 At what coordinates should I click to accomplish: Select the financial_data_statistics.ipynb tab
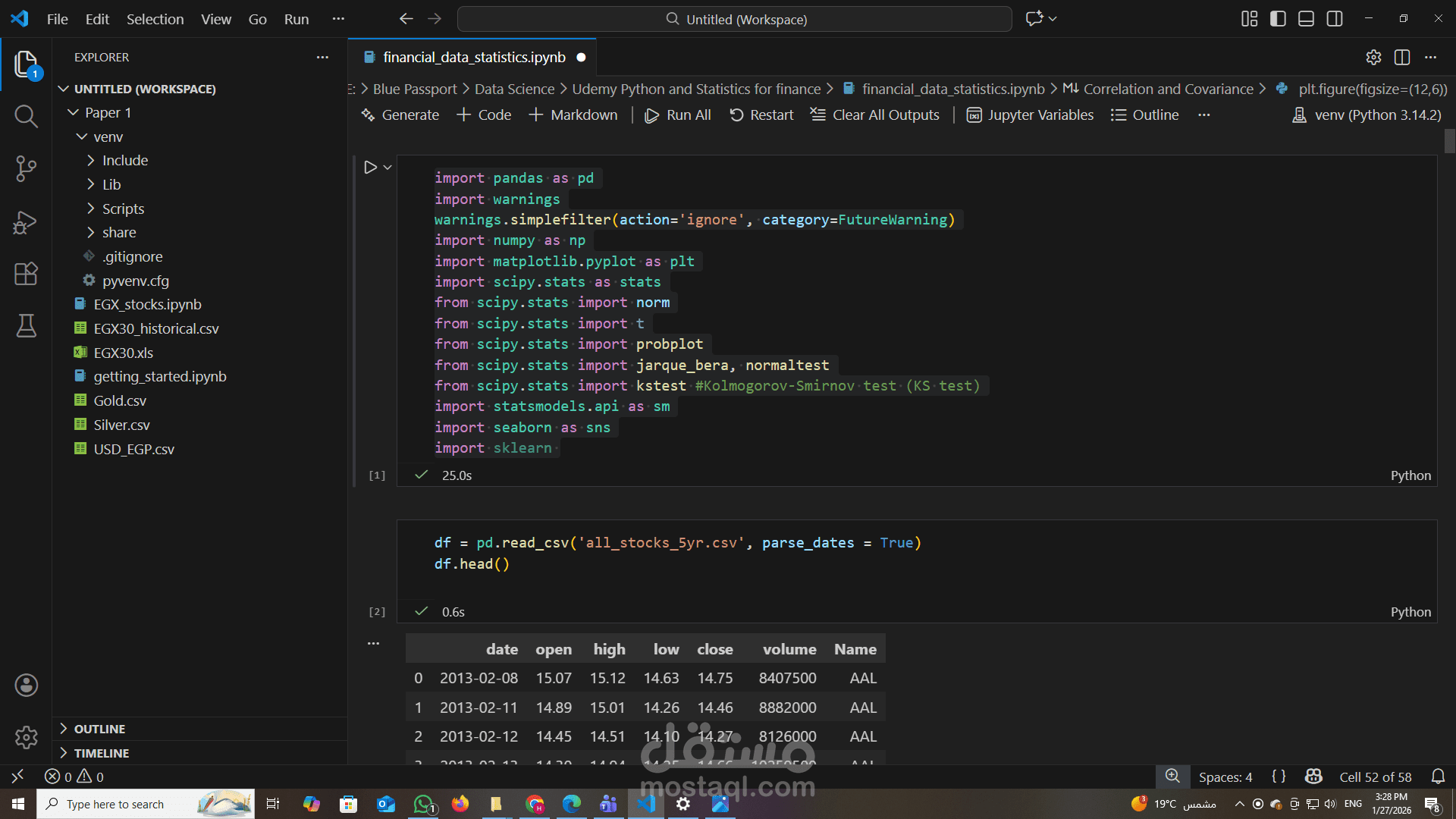coord(474,58)
